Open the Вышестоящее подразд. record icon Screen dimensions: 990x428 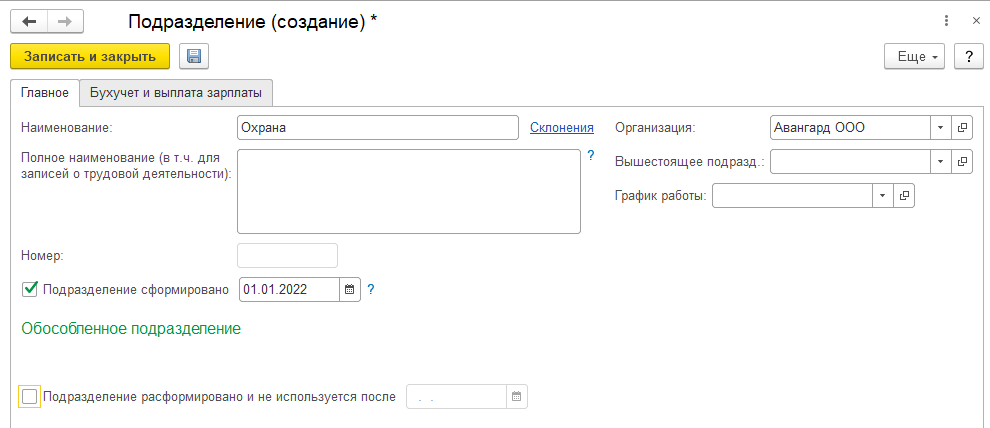point(963,161)
